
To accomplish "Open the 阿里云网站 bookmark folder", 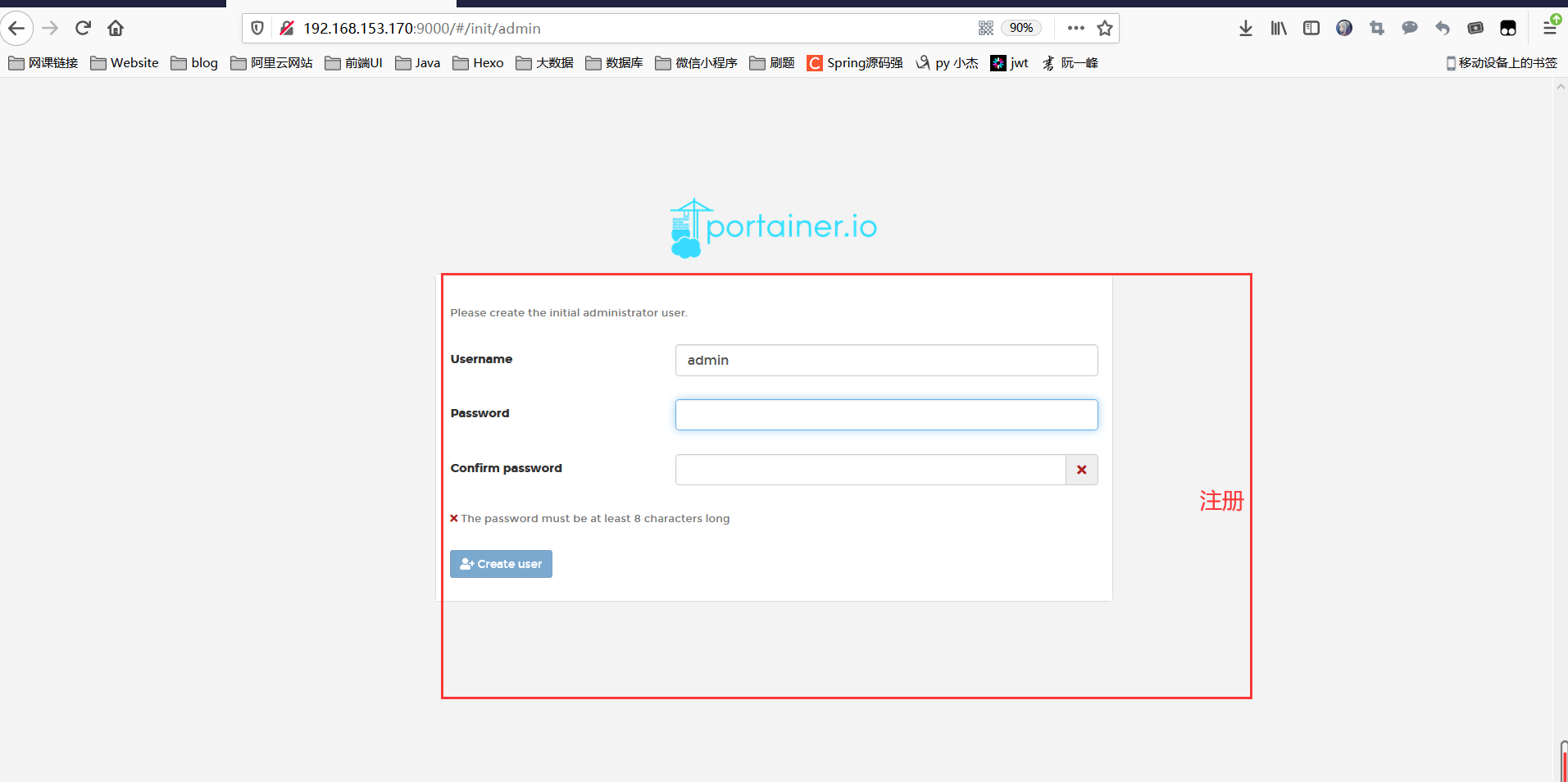I will [x=271, y=63].
